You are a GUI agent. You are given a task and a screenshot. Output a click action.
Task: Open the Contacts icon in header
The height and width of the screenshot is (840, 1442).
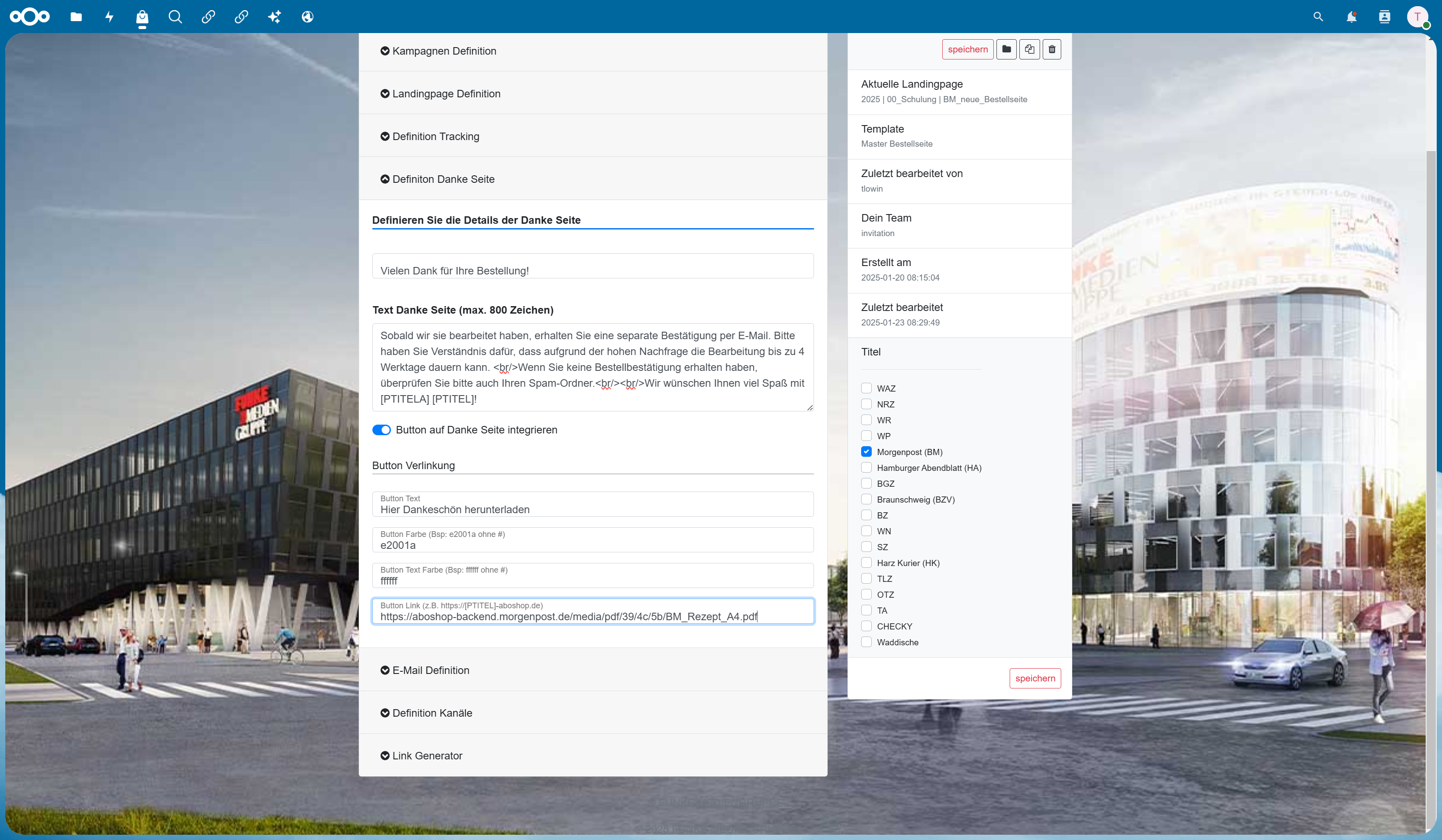point(1384,17)
